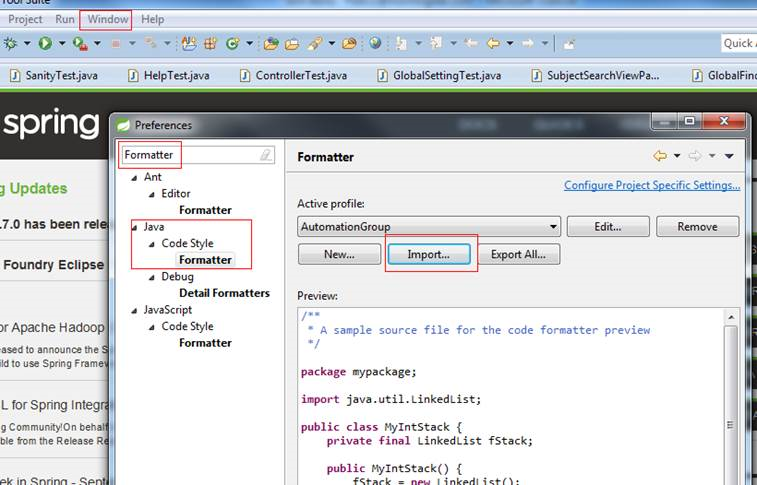Click the Back arrow in Preferences header
This screenshot has height=485, width=757.
coord(660,156)
